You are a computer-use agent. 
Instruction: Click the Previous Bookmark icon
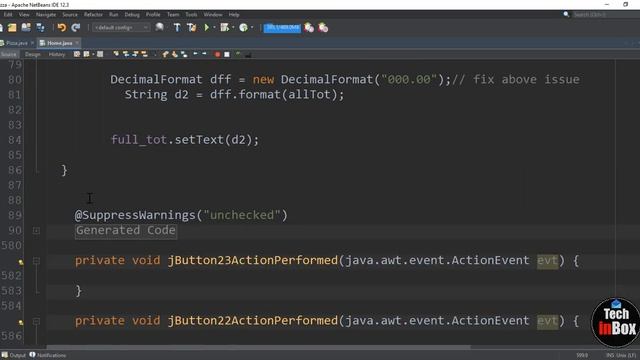click(x=165, y=54)
